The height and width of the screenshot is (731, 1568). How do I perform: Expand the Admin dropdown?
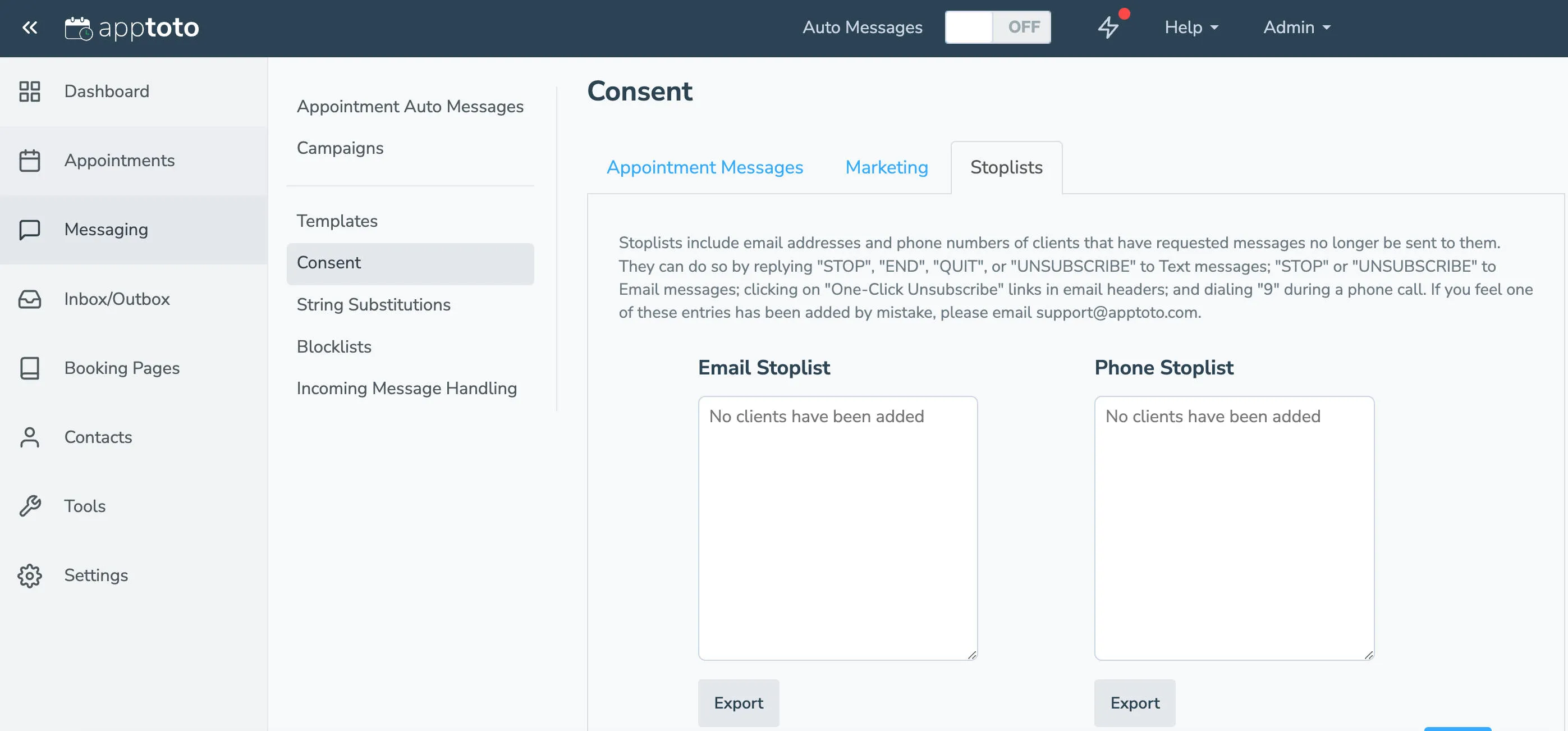1295,27
